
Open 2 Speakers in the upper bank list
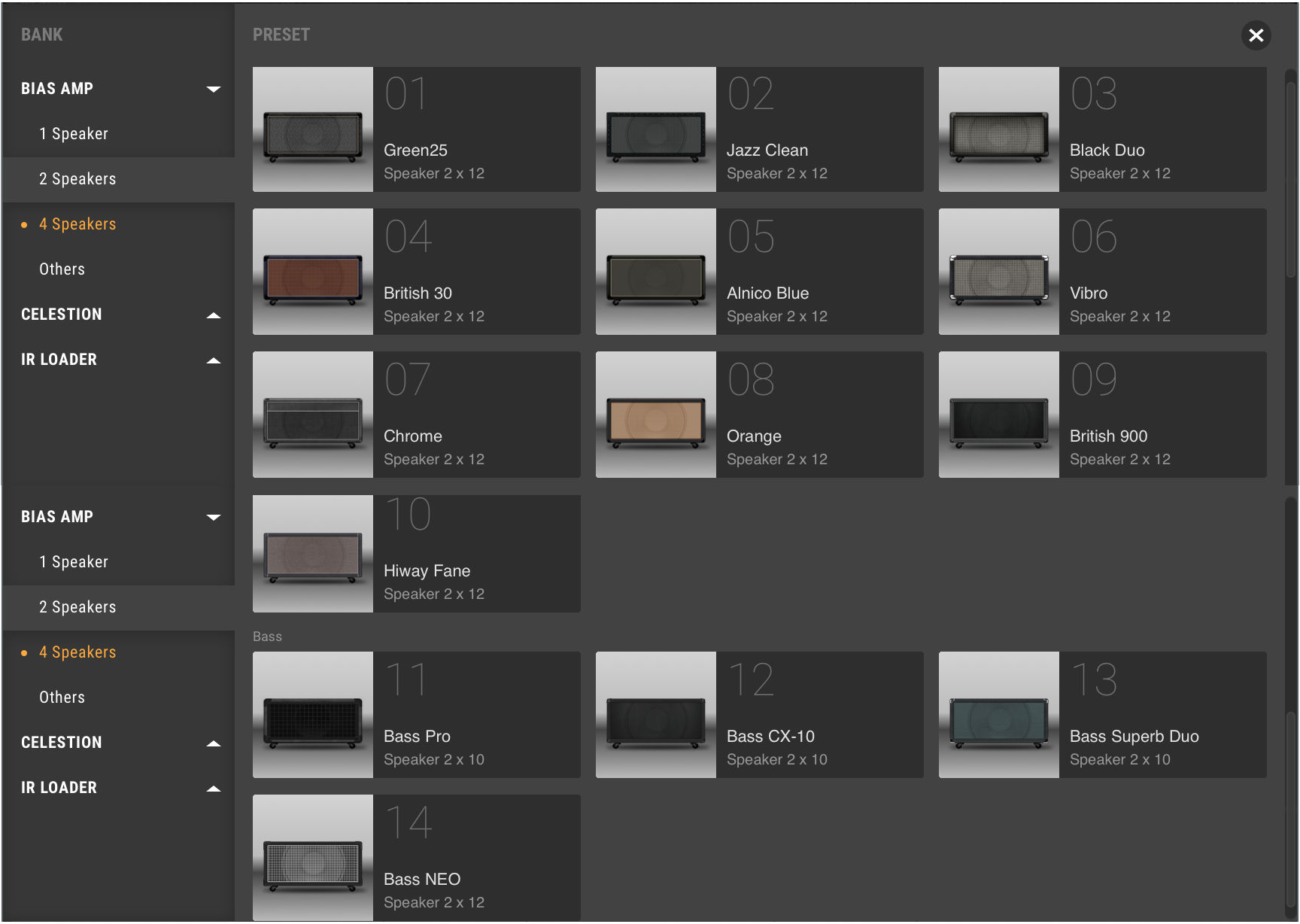coord(118,179)
